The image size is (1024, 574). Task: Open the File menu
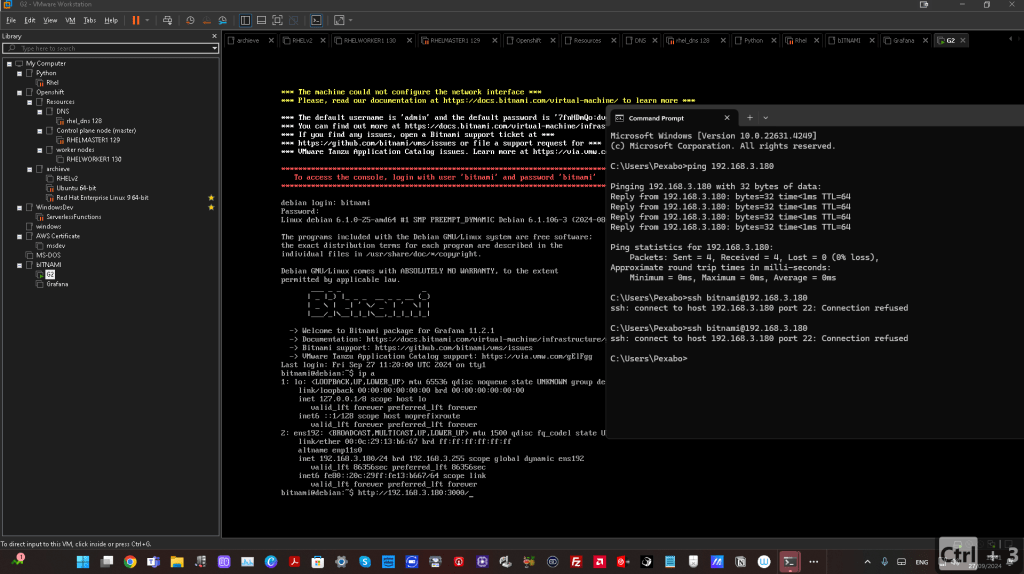[11, 20]
